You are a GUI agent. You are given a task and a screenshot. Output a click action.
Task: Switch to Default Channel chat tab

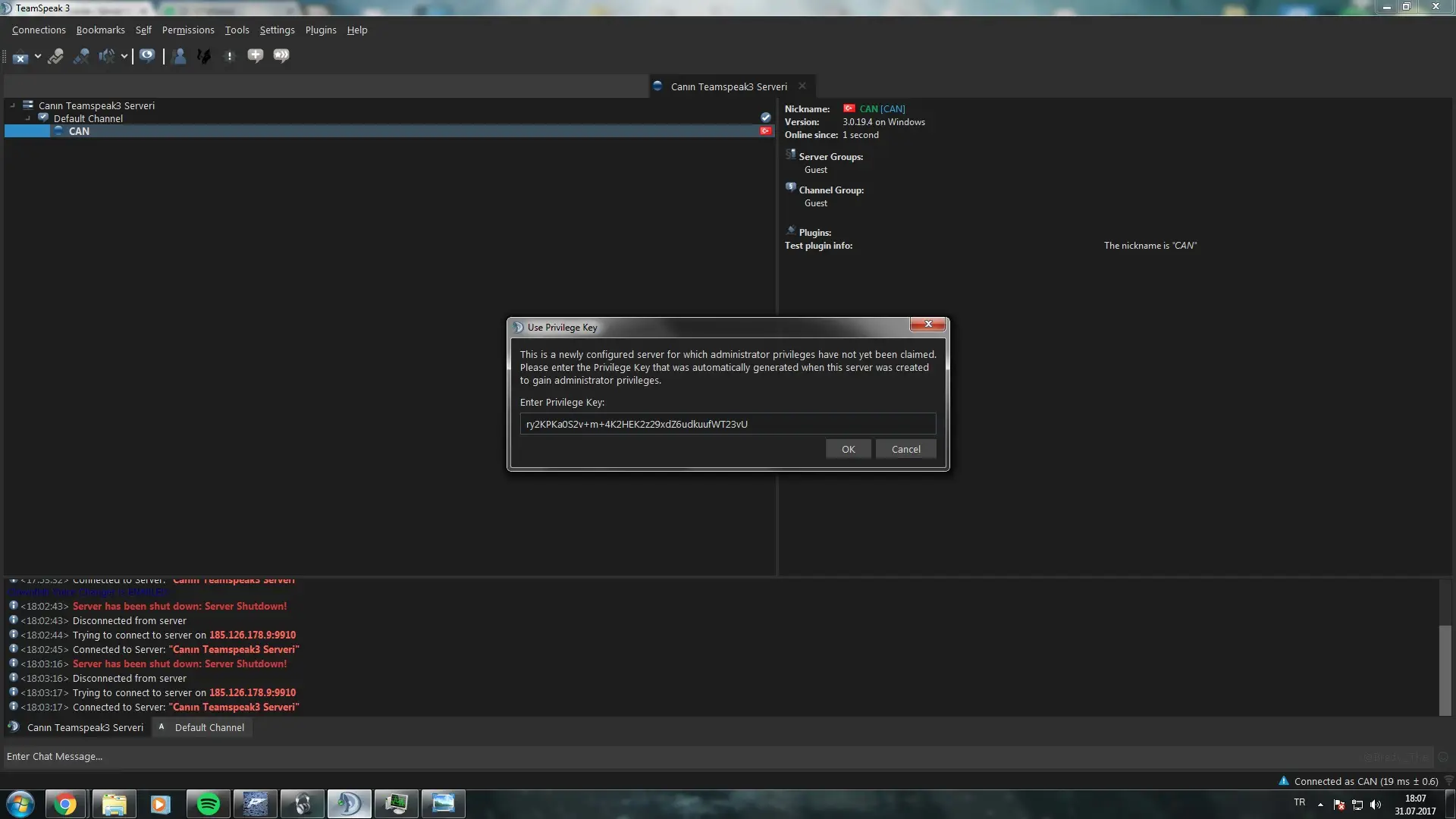click(x=202, y=727)
